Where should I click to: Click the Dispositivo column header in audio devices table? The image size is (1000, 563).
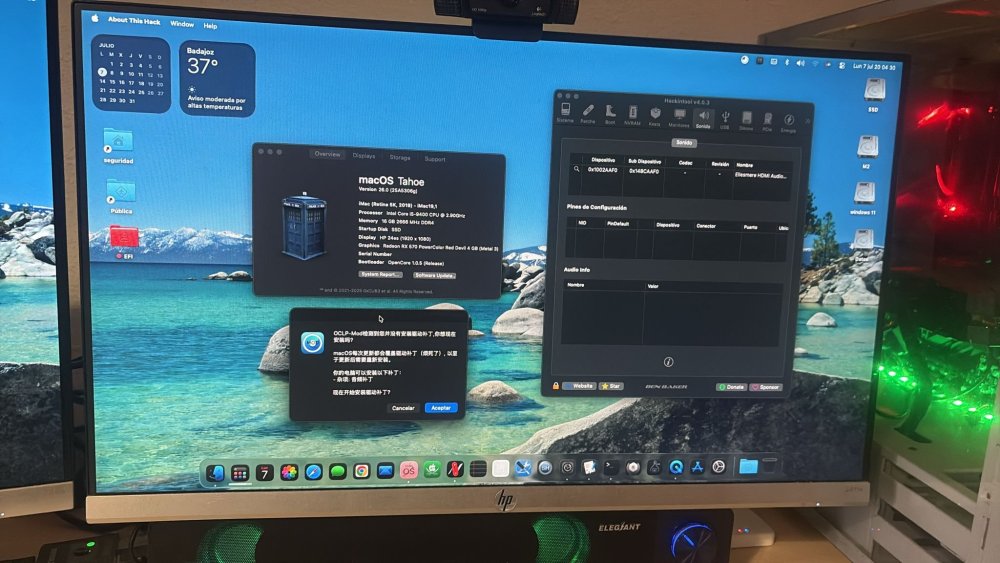(x=603, y=160)
